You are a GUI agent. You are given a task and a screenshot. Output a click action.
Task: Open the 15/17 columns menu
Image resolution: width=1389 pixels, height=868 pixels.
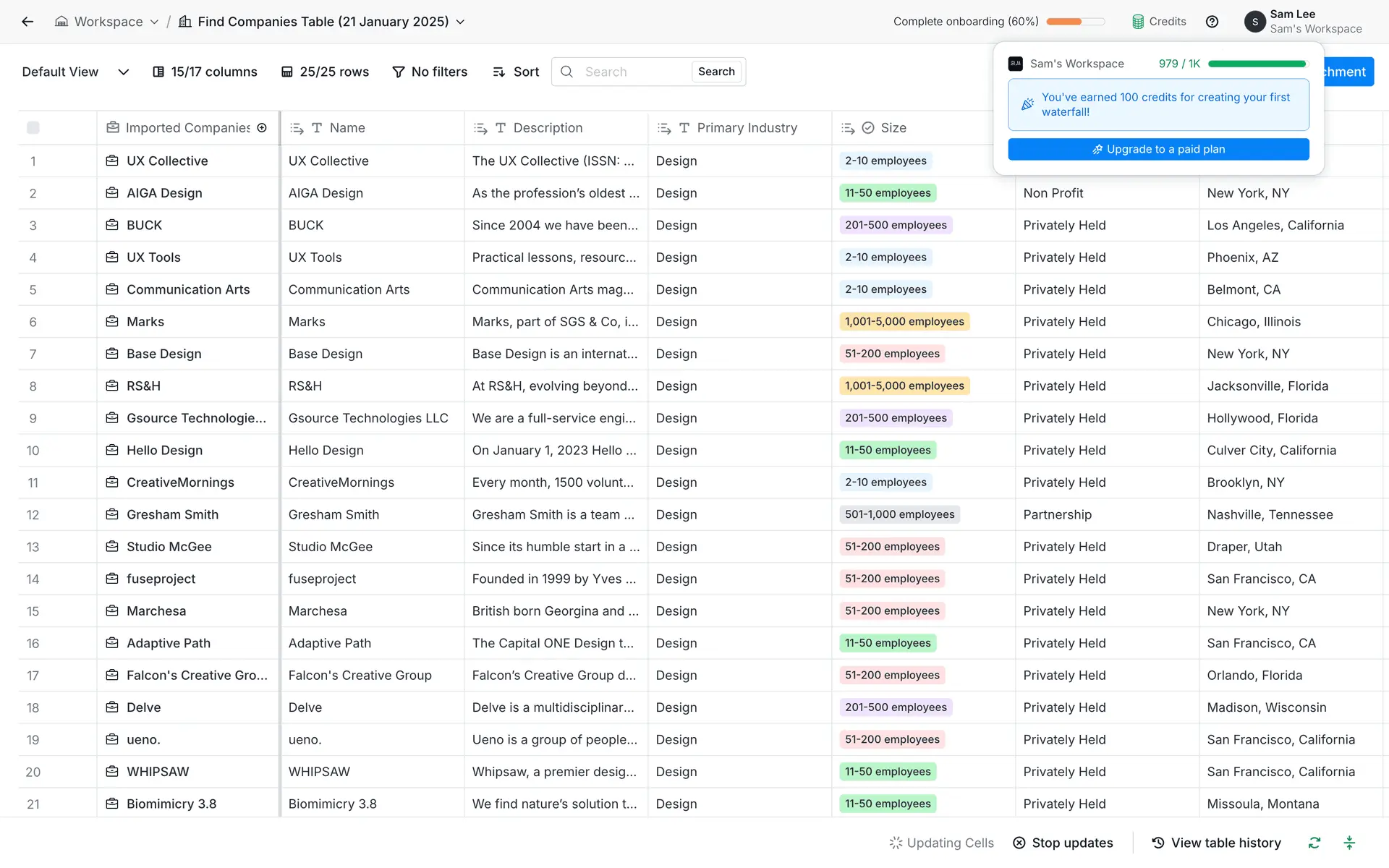205,72
